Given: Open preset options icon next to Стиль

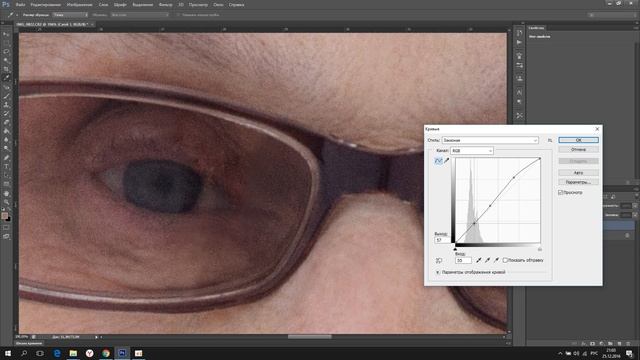Looking at the screenshot, I should click(550, 140).
